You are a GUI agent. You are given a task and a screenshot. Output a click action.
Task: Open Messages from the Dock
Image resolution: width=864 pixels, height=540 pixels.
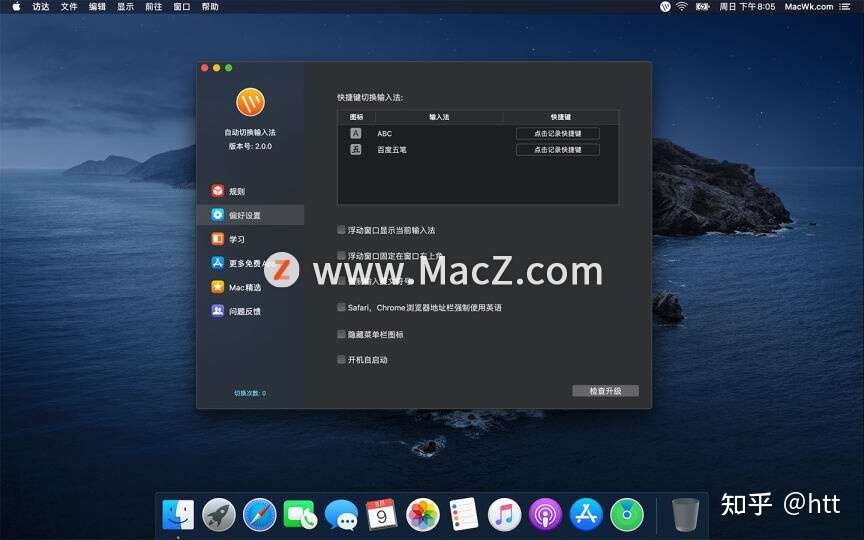[x=341, y=515]
